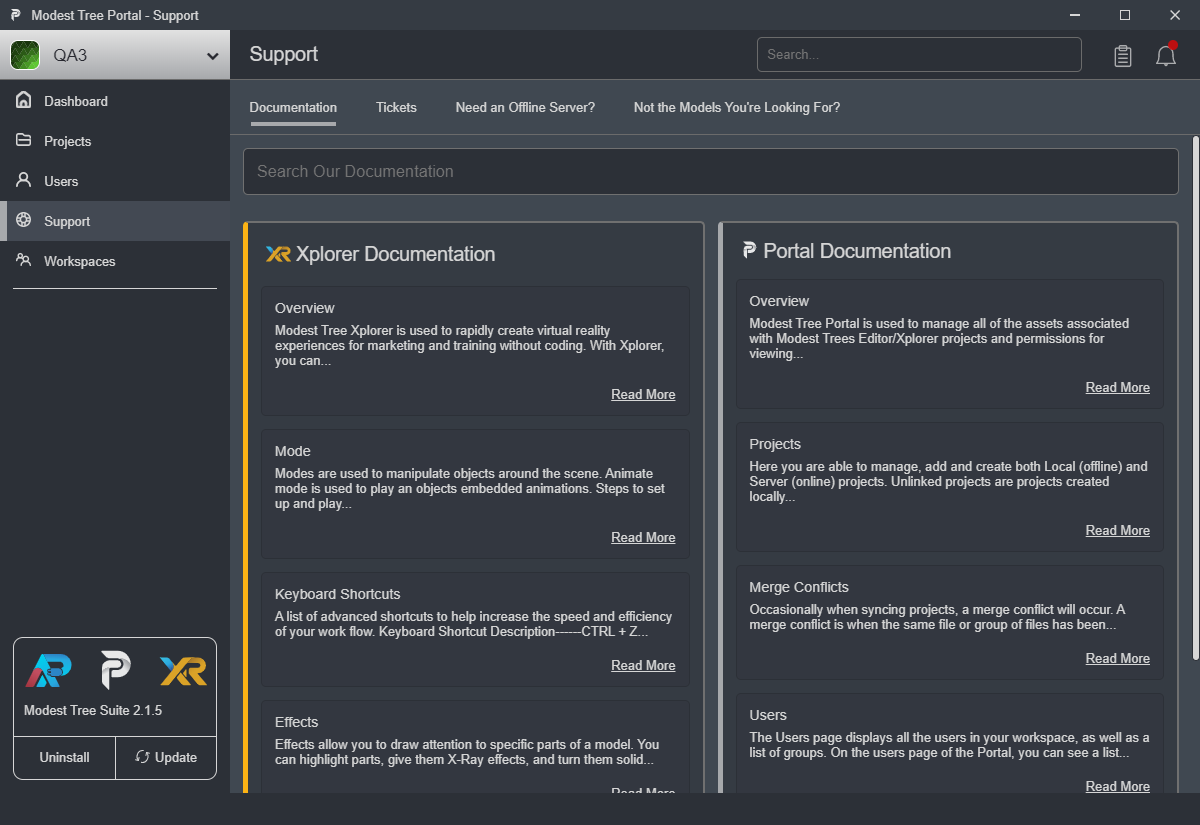
Task: Select the Projects folder icon
Action: [x=24, y=141]
